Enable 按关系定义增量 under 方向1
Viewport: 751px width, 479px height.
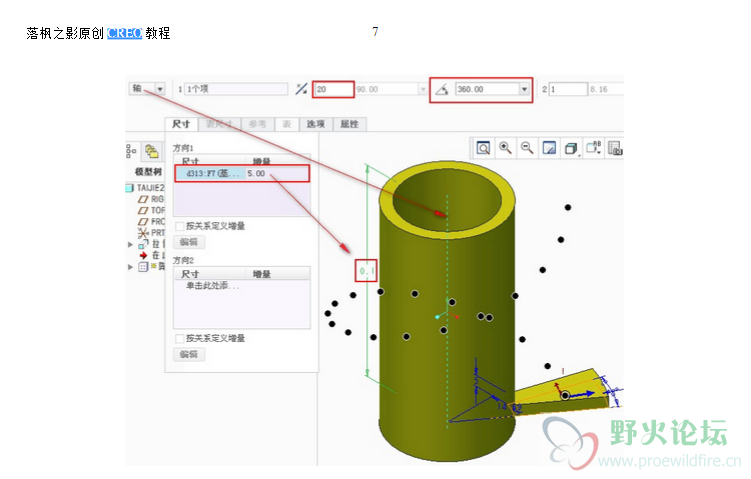click(x=180, y=226)
